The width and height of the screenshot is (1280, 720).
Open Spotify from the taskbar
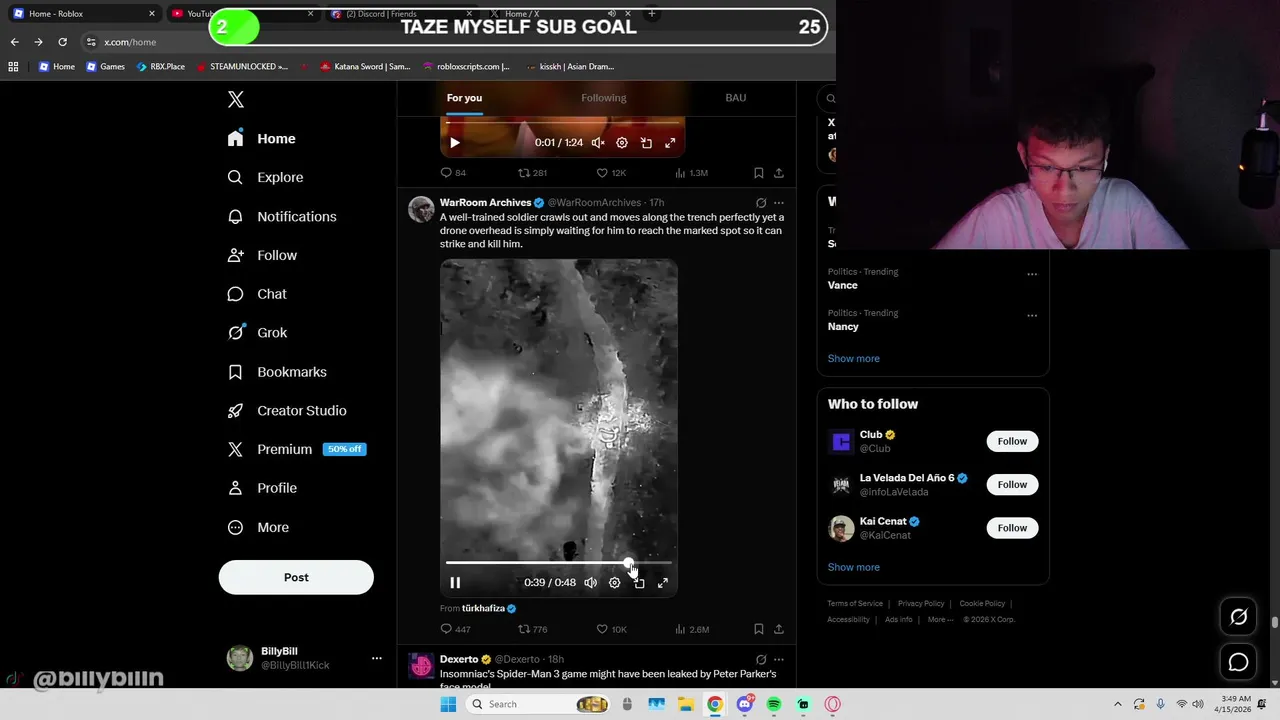[774, 704]
